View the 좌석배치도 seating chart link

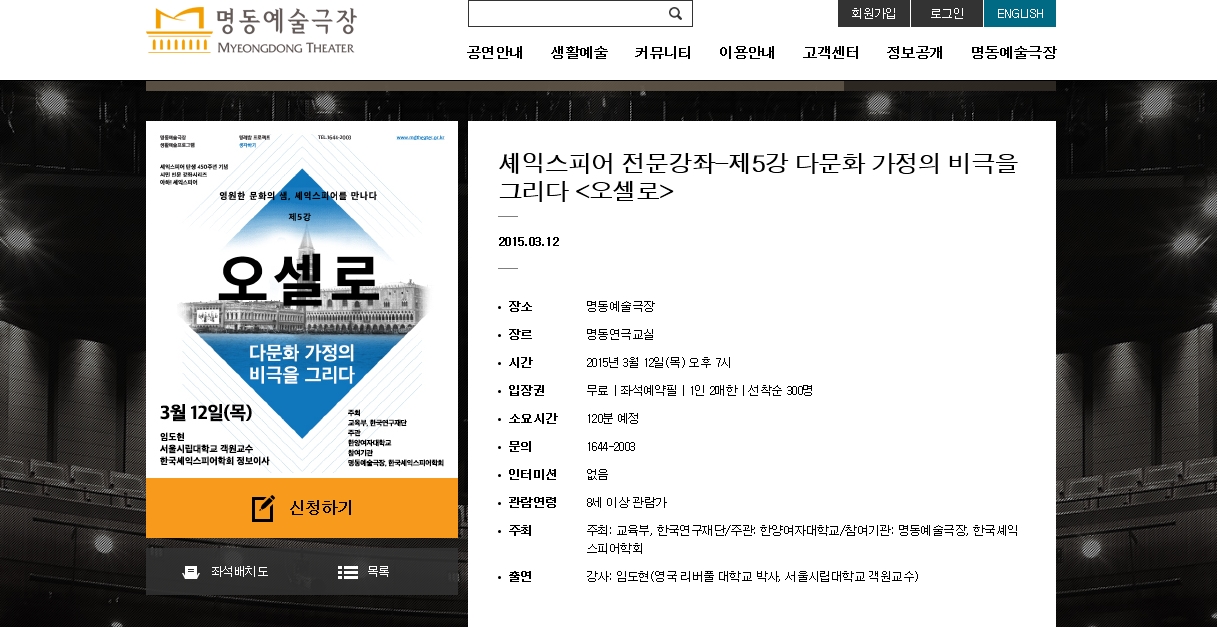[x=239, y=572]
